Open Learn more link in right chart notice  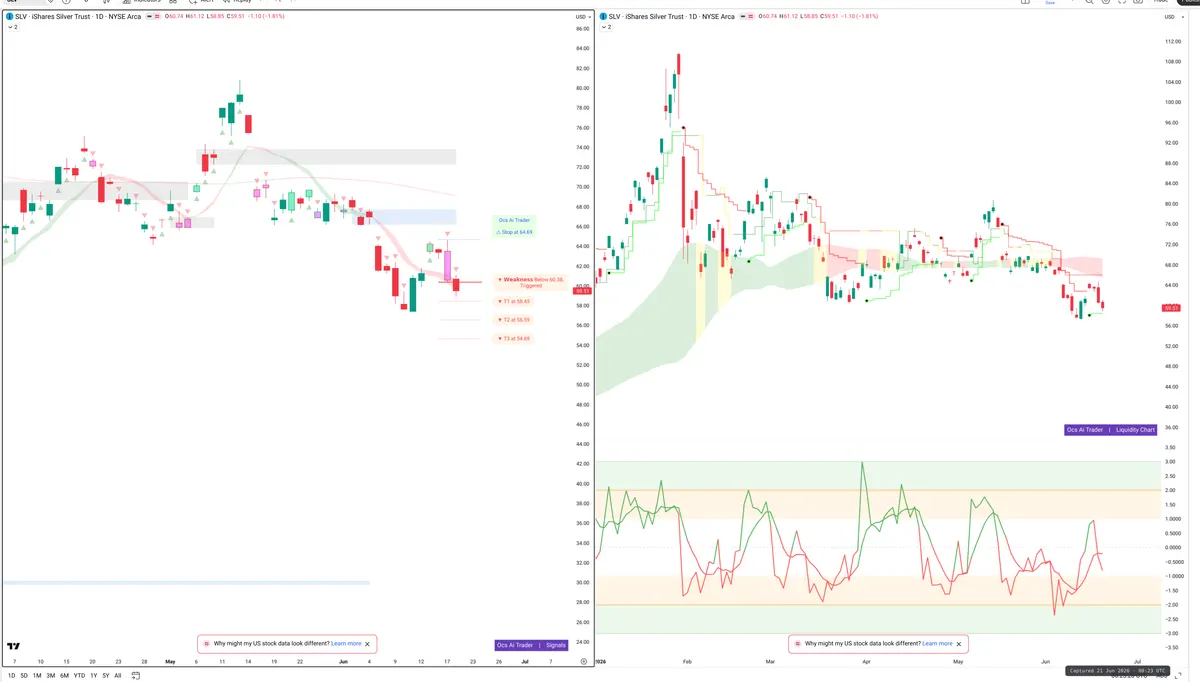pyautogui.click(x=937, y=644)
